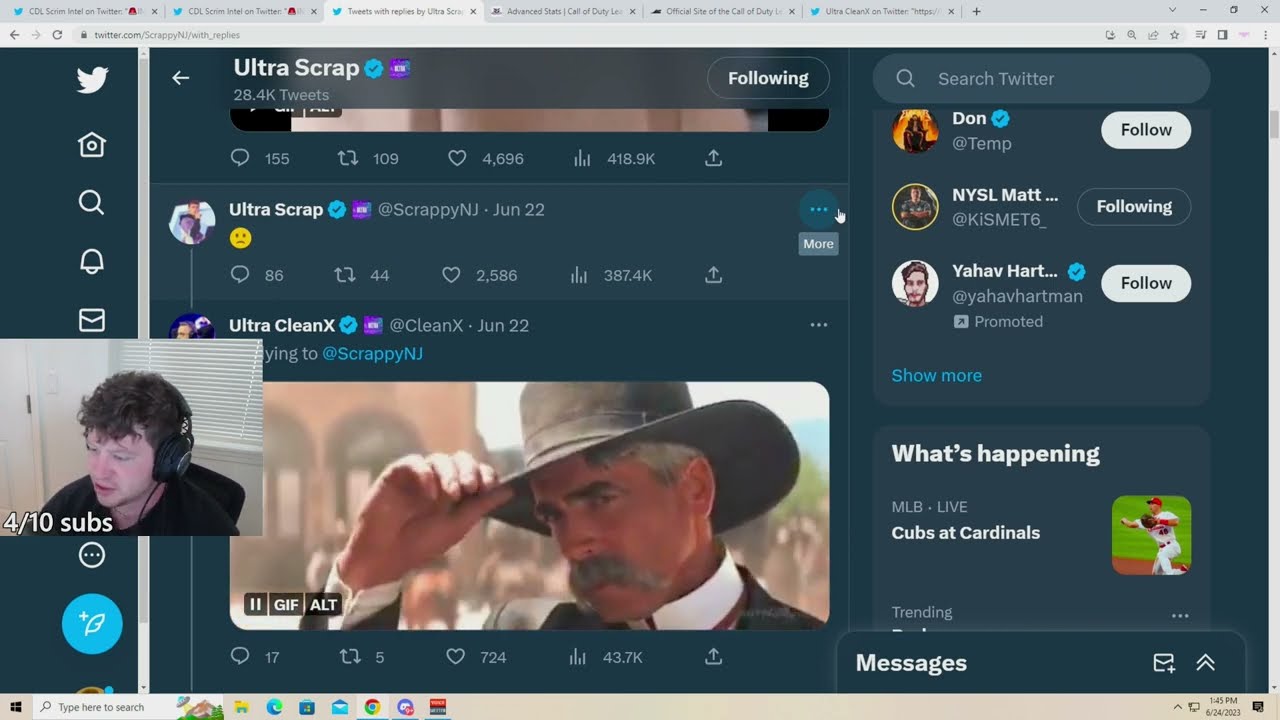Reply to the tweet with 155 replies

pos(240,158)
